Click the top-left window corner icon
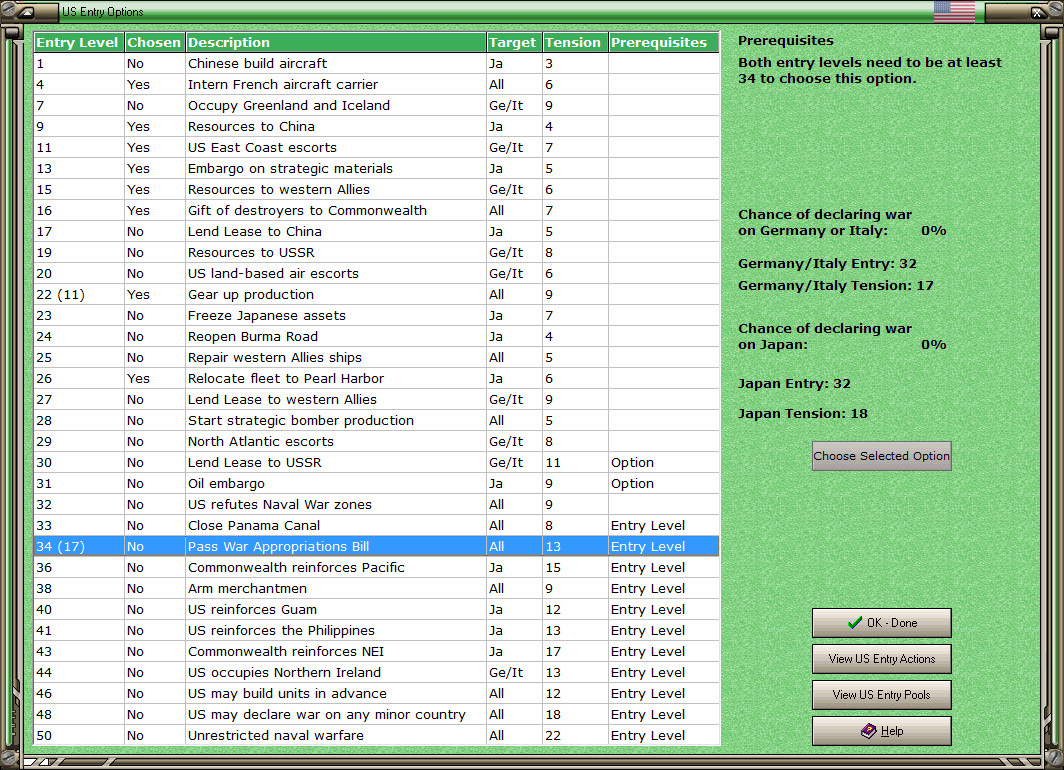 [x=27, y=12]
